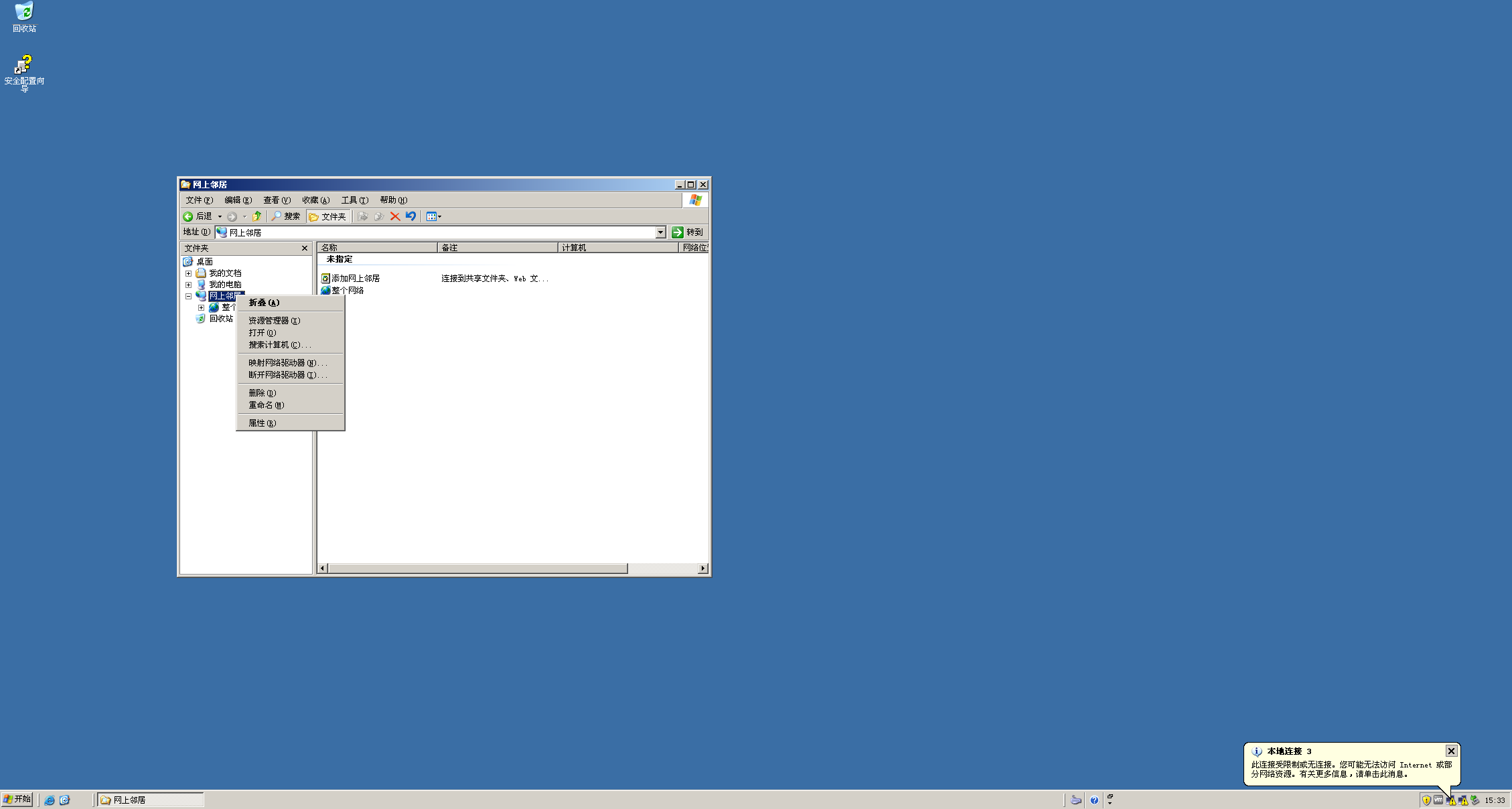Click the horizontal scrollbar right arrow
The image size is (1512, 809).
(703, 569)
